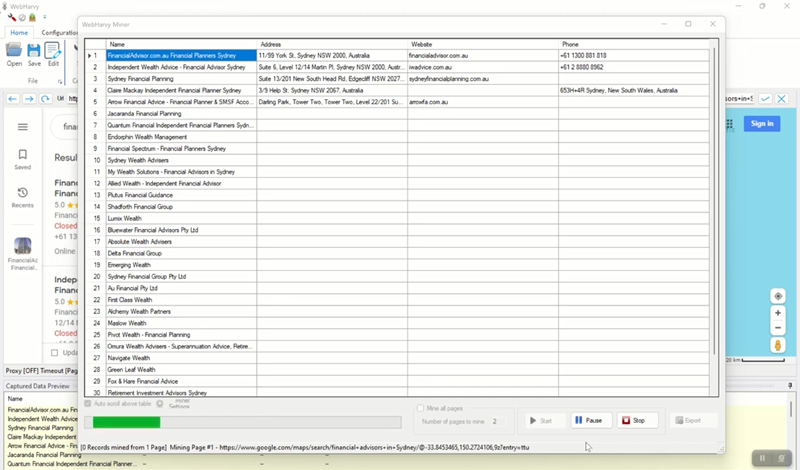Open Recents in the Maps sidebar
This screenshot has width=800, height=470.
tap(22, 197)
